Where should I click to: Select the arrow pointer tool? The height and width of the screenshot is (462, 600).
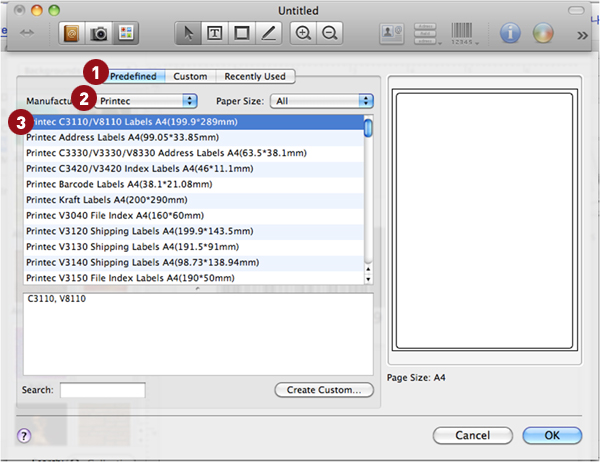click(x=188, y=33)
